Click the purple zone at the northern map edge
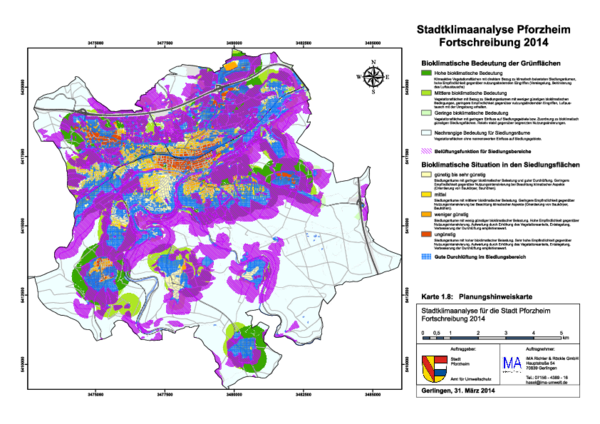This screenshot has height=424, width=600. click(238, 62)
